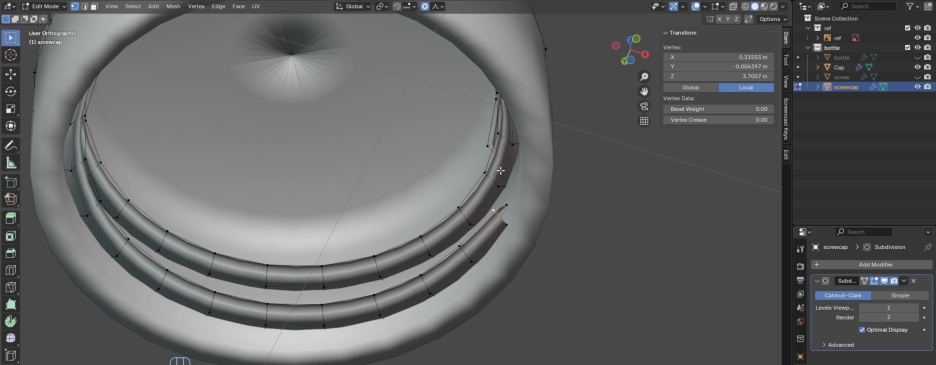Viewport: 936px width, 365px height.
Task: Activate the Bevel tool
Action: [x=10, y=253]
